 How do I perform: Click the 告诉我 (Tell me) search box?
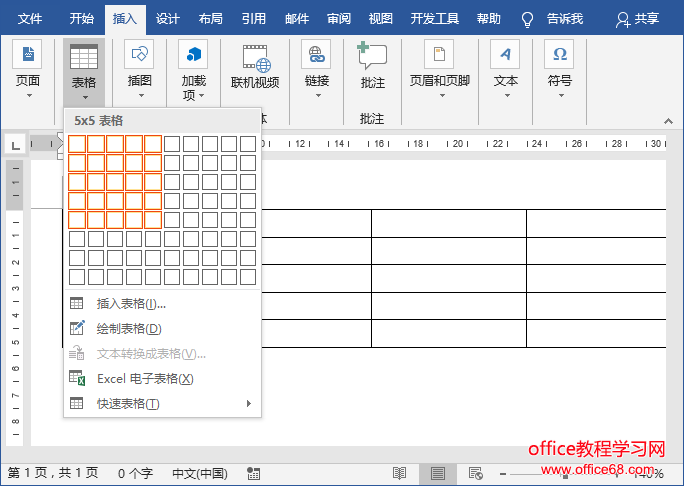[565, 19]
